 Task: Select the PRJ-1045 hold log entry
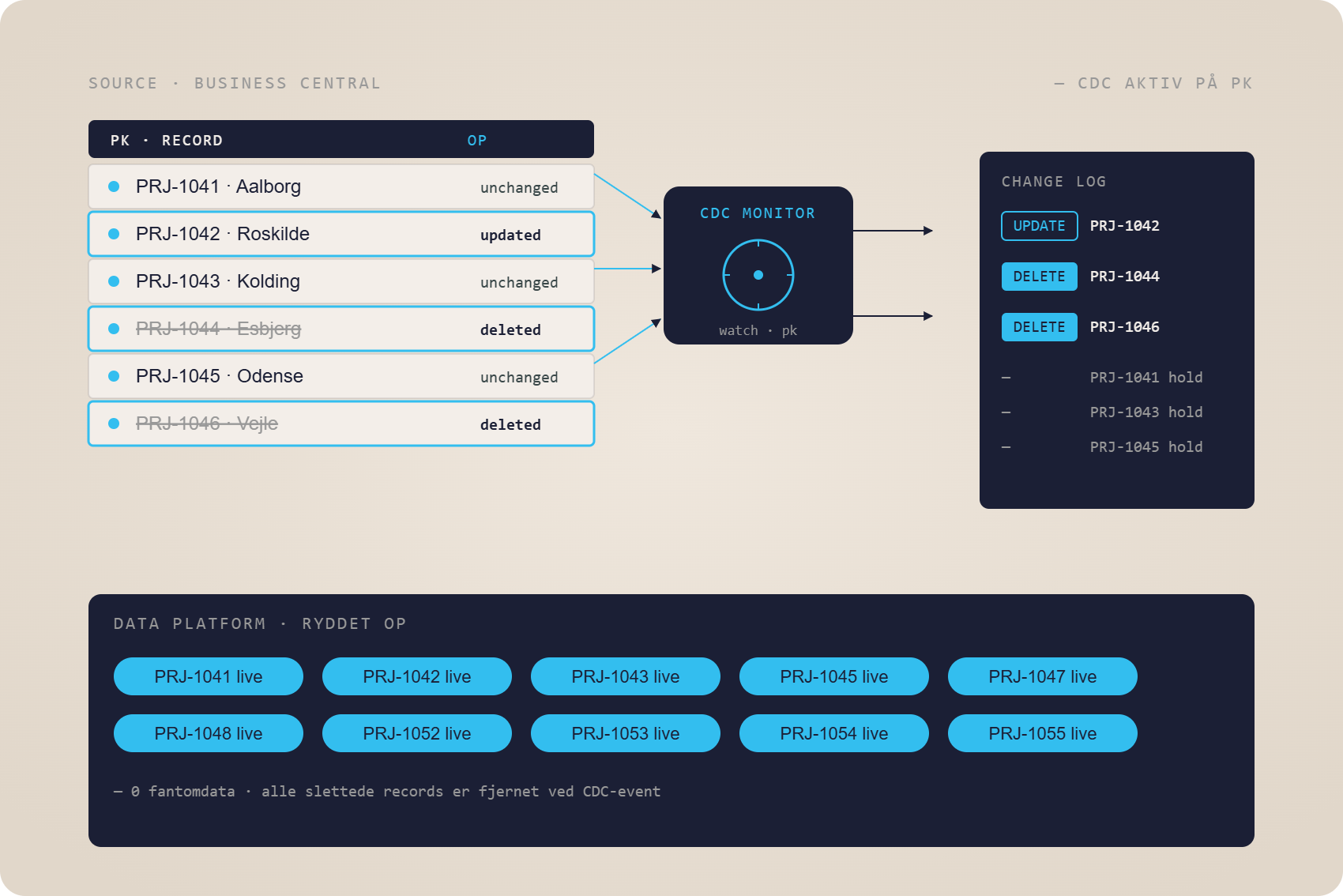tap(1146, 447)
